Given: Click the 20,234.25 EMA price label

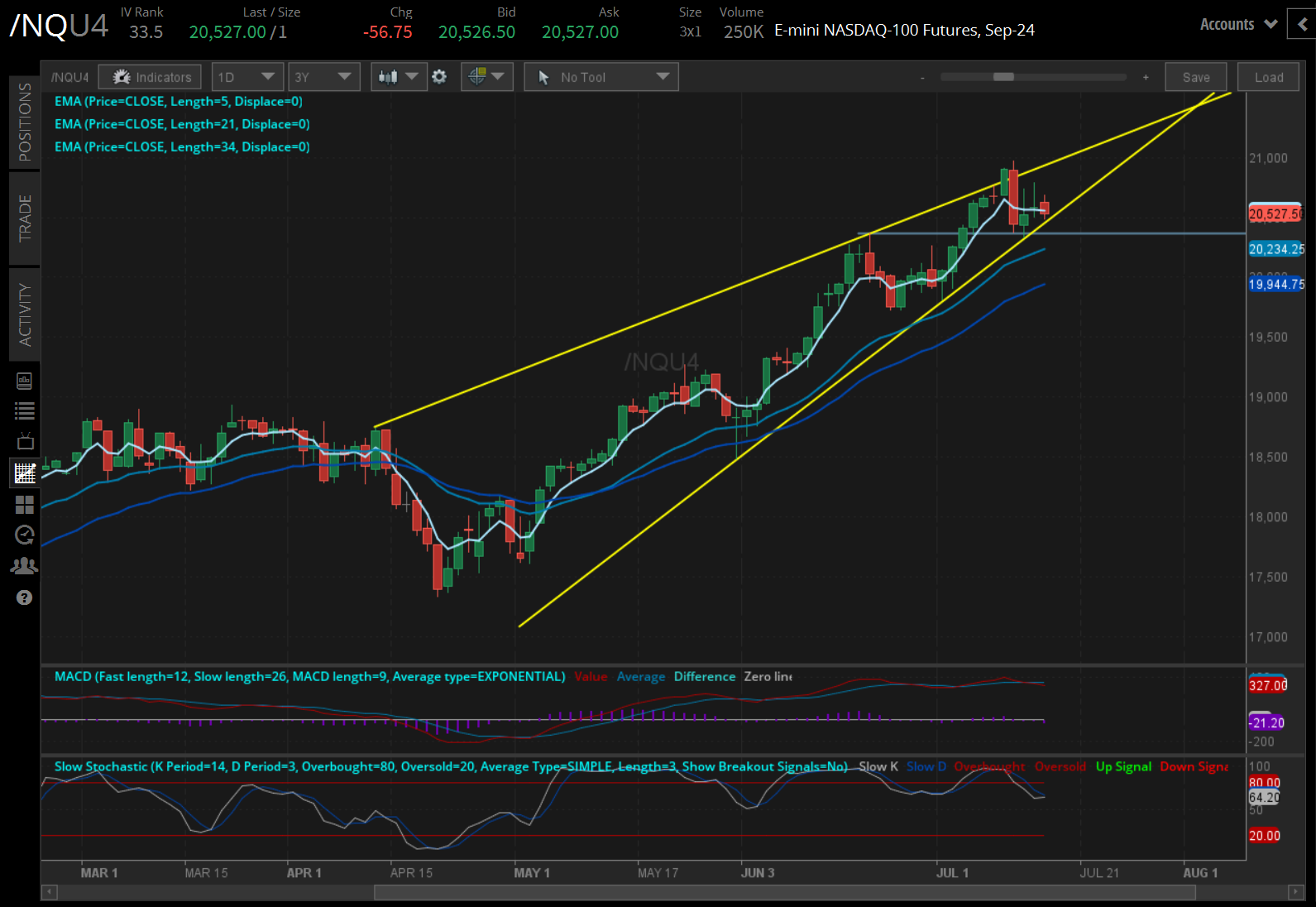Looking at the screenshot, I should (x=1276, y=249).
